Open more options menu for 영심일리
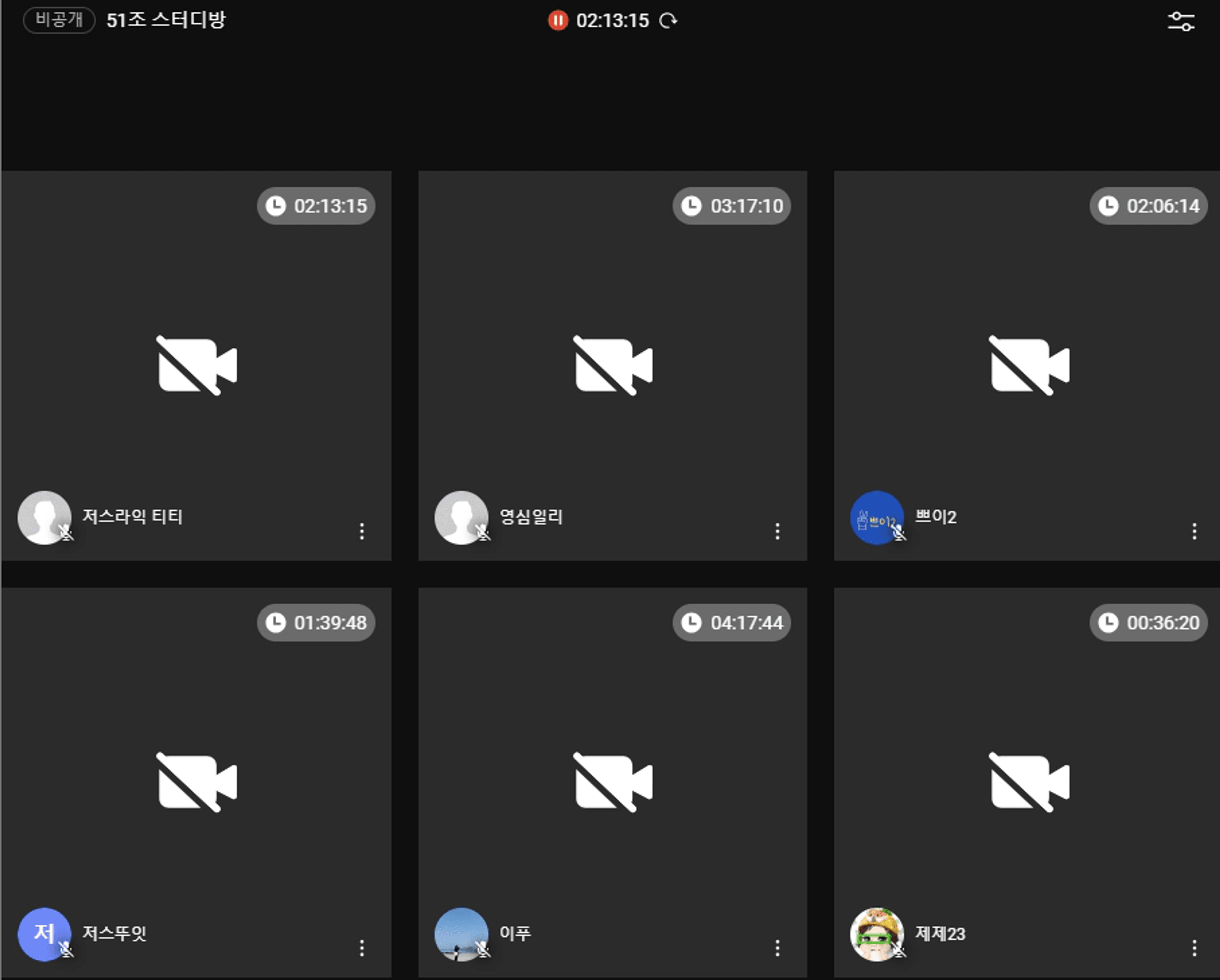 [x=777, y=531]
